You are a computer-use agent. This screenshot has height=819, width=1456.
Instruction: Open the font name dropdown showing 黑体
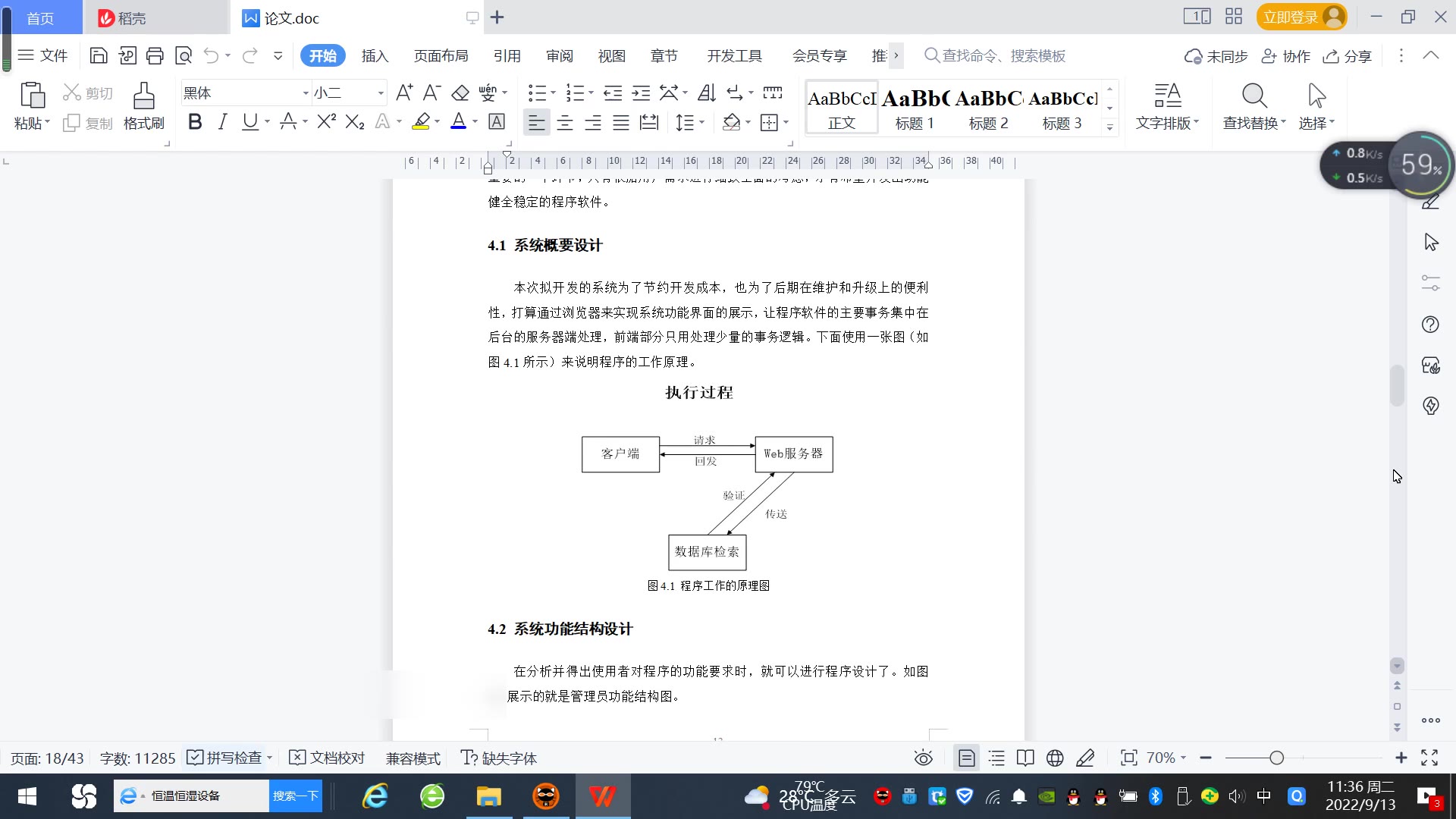pos(306,93)
